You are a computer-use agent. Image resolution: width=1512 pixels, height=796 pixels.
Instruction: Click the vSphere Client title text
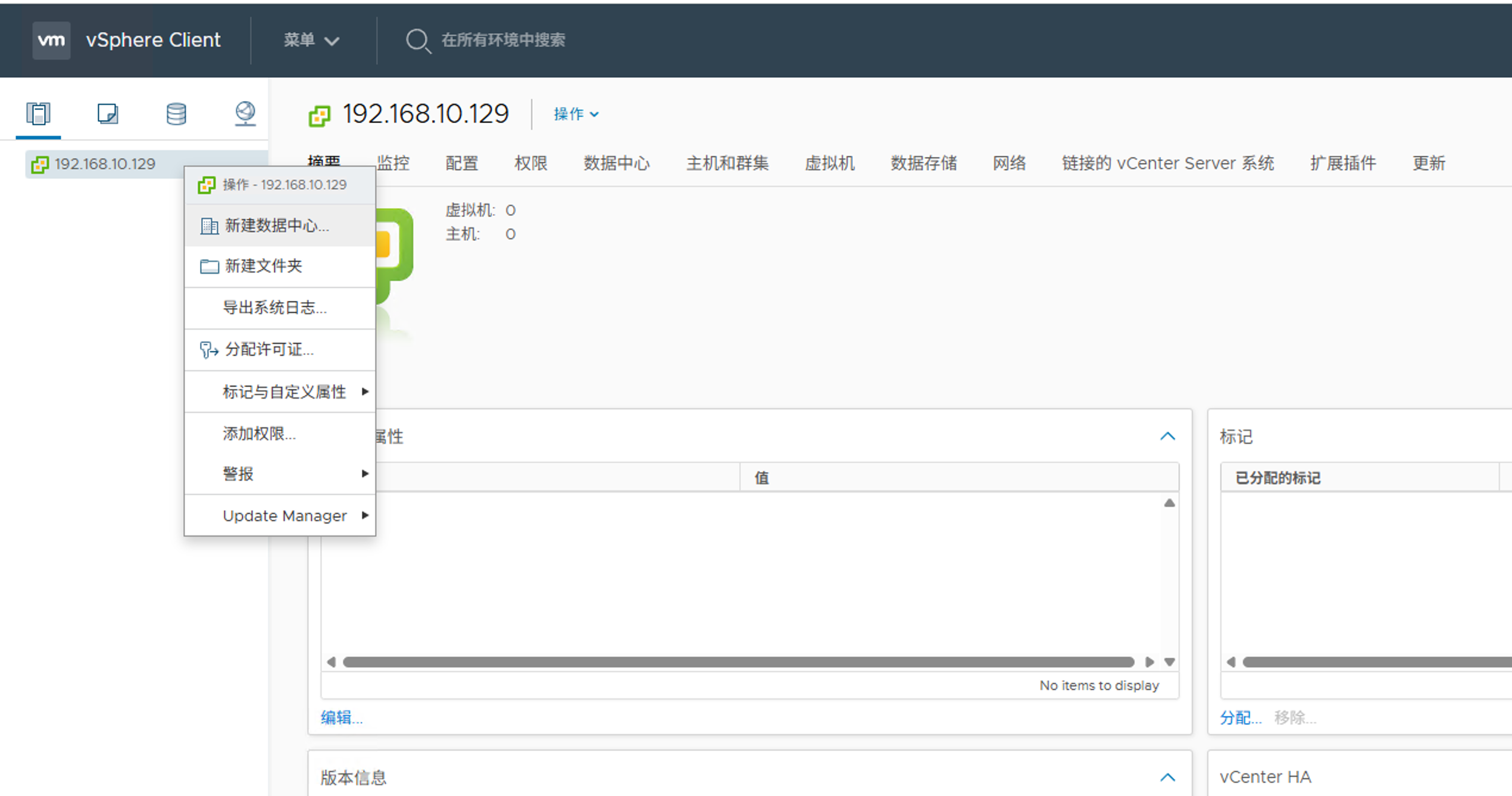pos(153,40)
